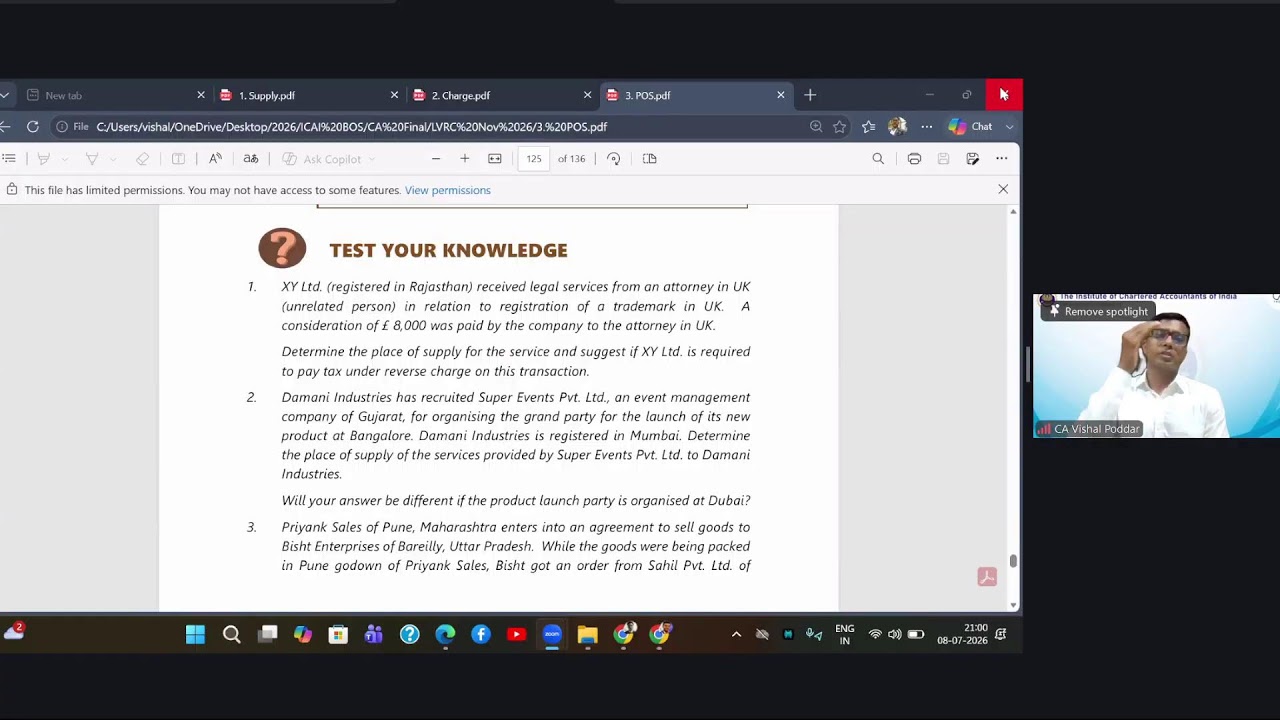Launch Microsoft Store from the taskbar
This screenshot has width=1280, height=720.
(338, 634)
